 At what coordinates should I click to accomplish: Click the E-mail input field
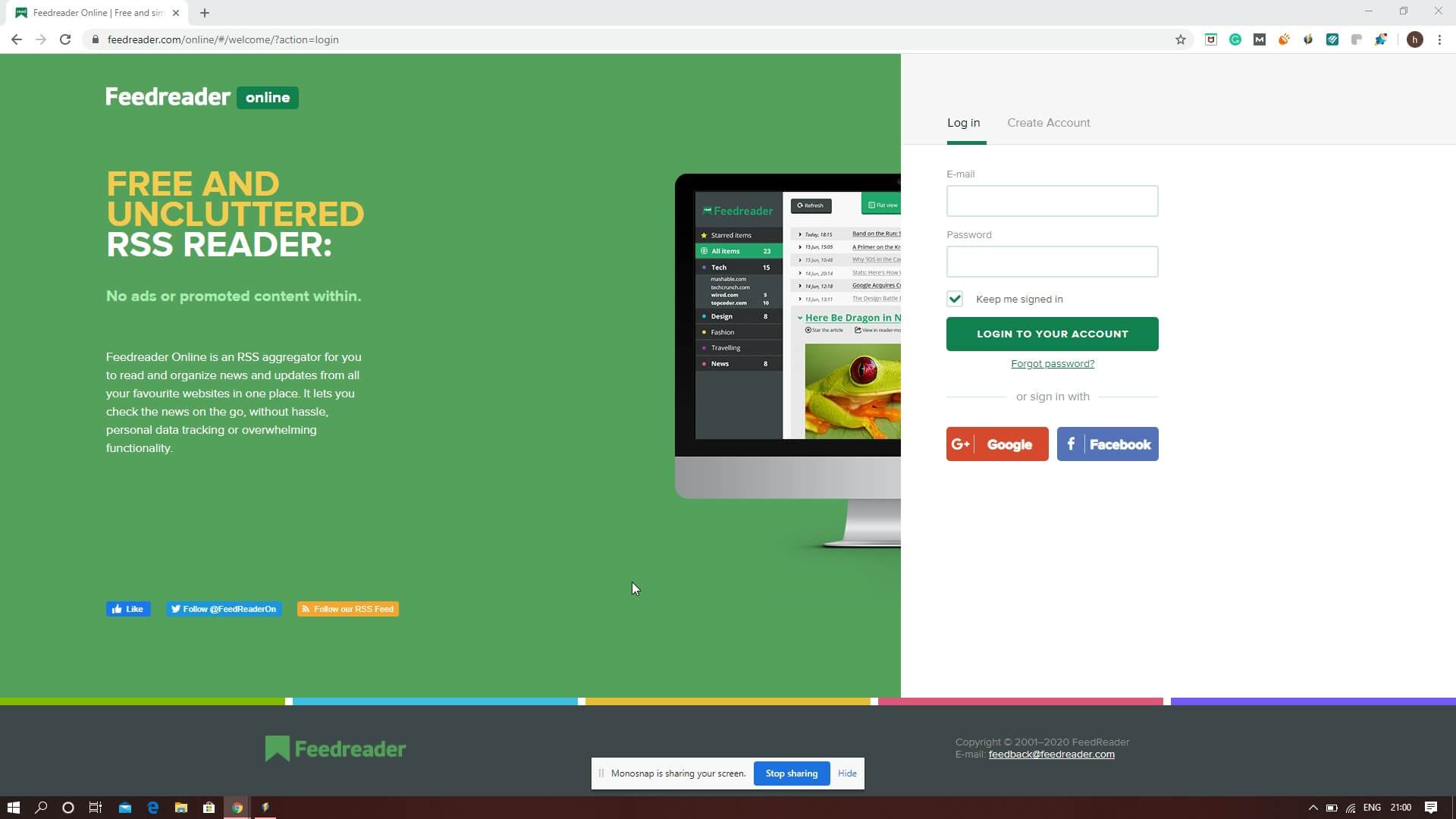tap(1052, 200)
